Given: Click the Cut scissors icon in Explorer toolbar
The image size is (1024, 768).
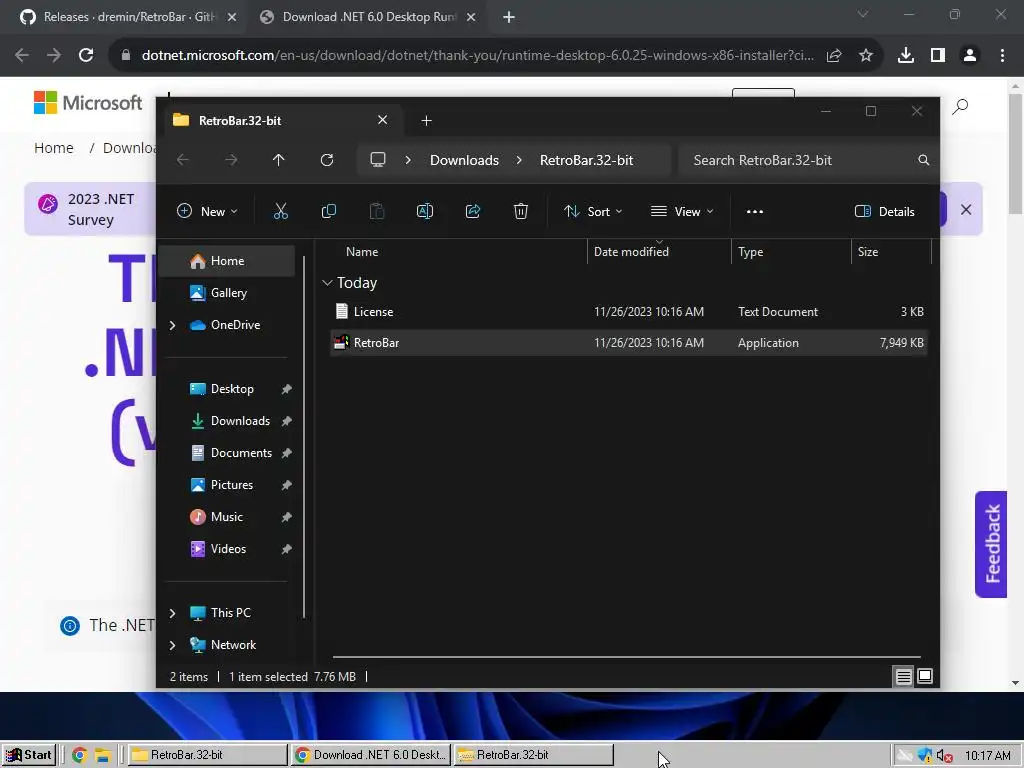Looking at the screenshot, I should point(280,212).
